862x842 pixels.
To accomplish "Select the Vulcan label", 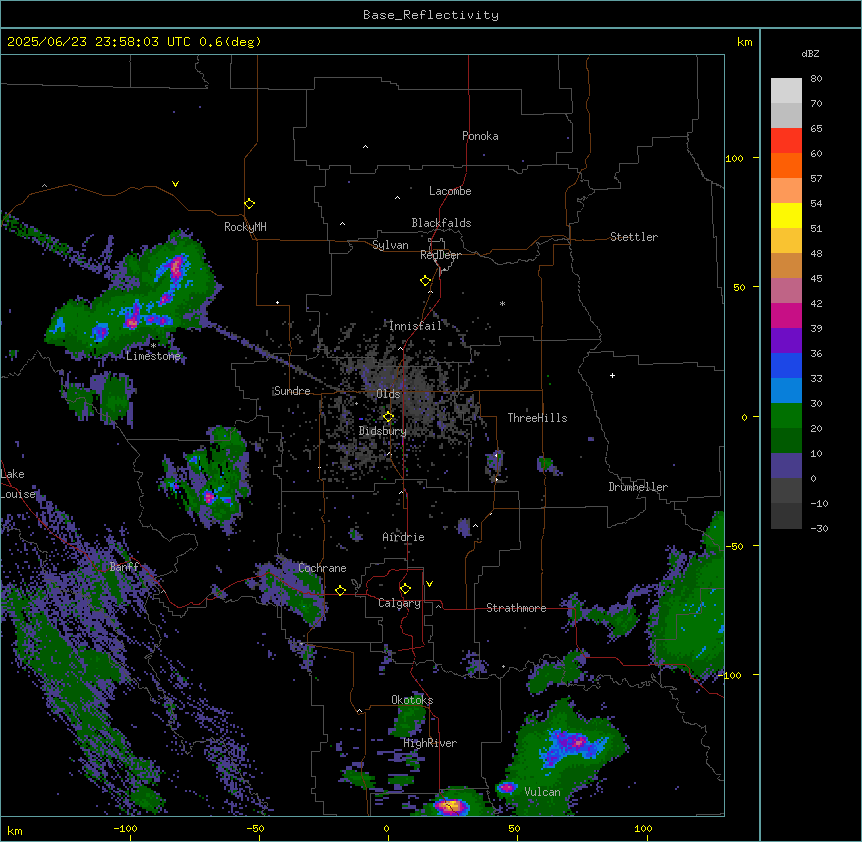I will click(543, 792).
